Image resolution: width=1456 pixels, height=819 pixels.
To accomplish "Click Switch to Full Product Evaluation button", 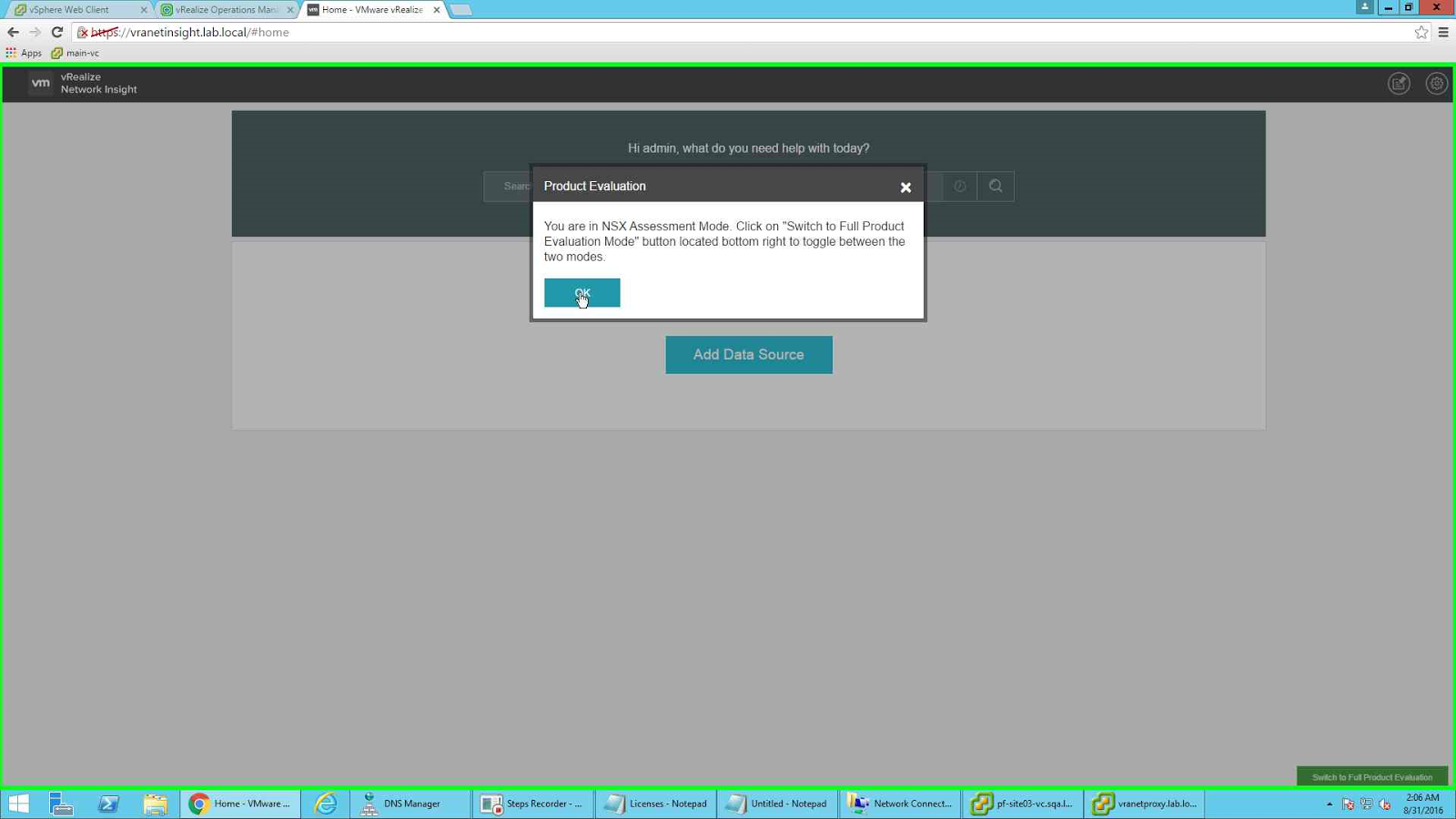I will [x=1372, y=777].
